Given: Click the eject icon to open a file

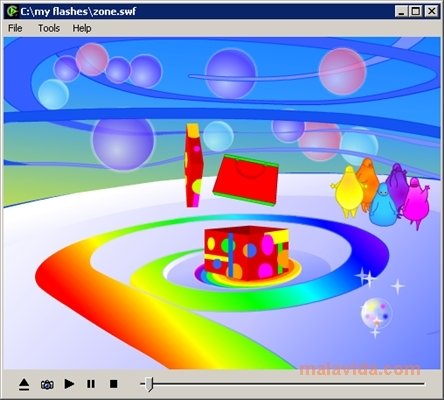Looking at the screenshot, I should (24, 384).
